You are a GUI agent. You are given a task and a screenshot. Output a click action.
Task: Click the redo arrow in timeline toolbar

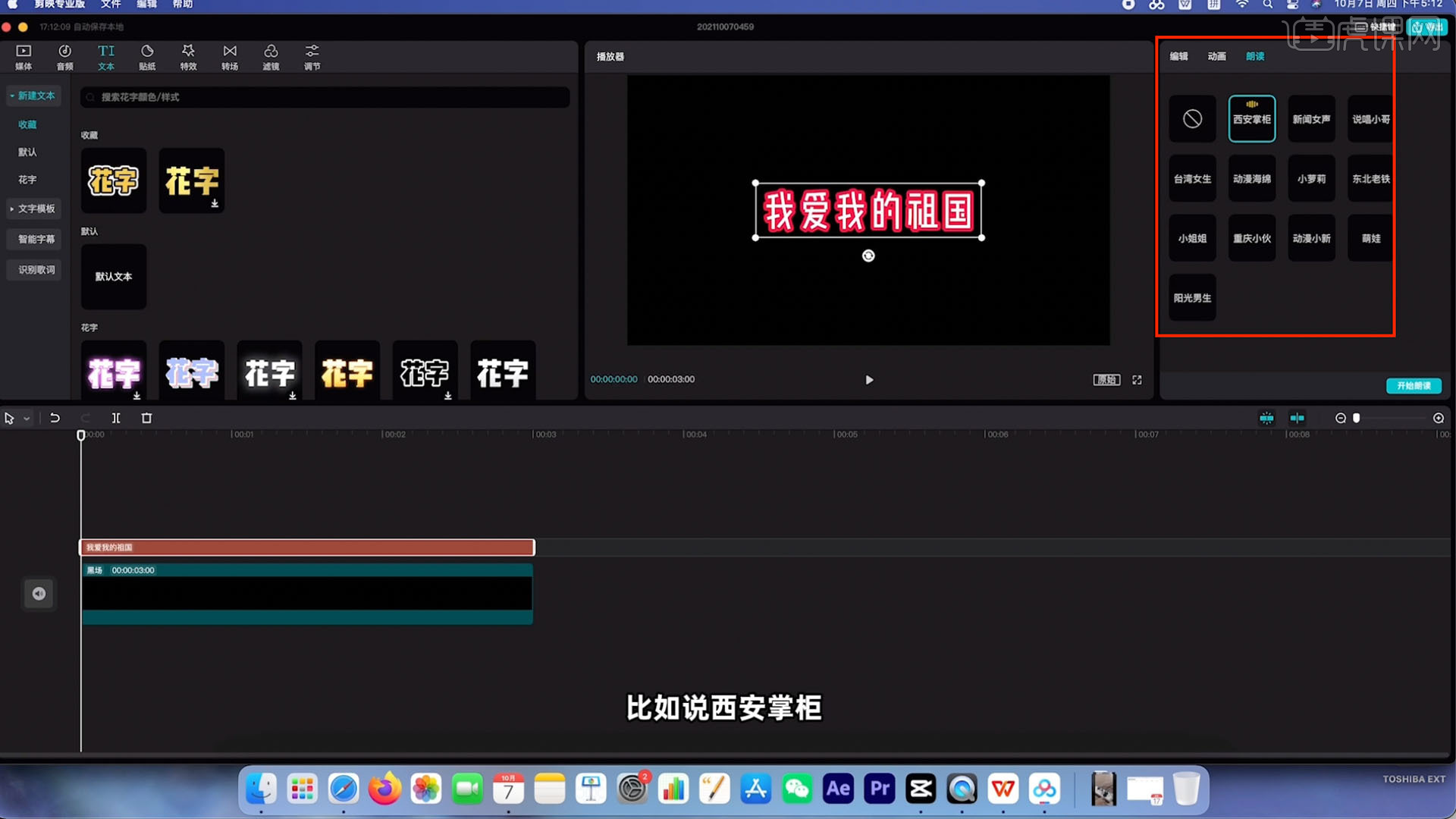pos(85,418)
